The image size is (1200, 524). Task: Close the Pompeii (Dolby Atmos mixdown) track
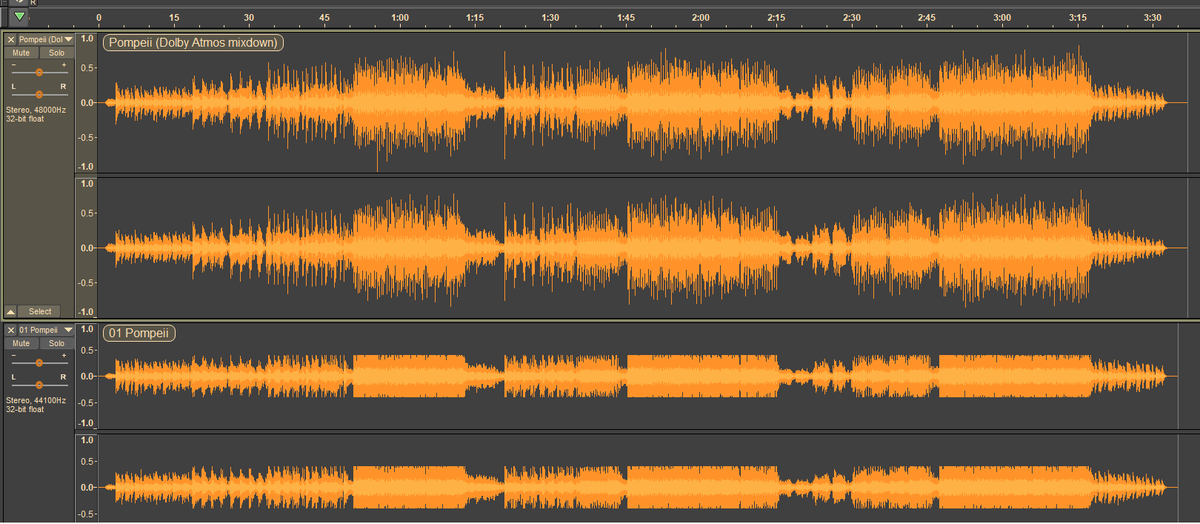[11, 39]
